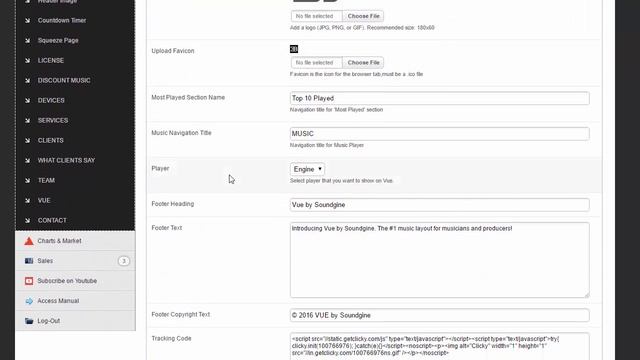Click the Footer Copyright Text field
Image resolution: width=640 pixels, height=360 pixels.
(x=440, y=315)
